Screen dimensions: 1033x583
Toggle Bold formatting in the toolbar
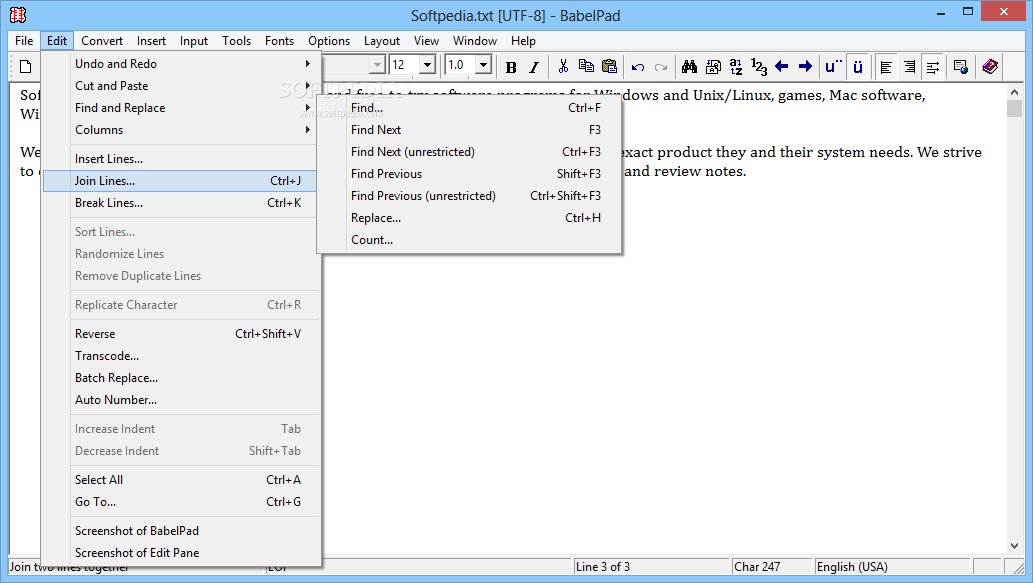[511, 67]
